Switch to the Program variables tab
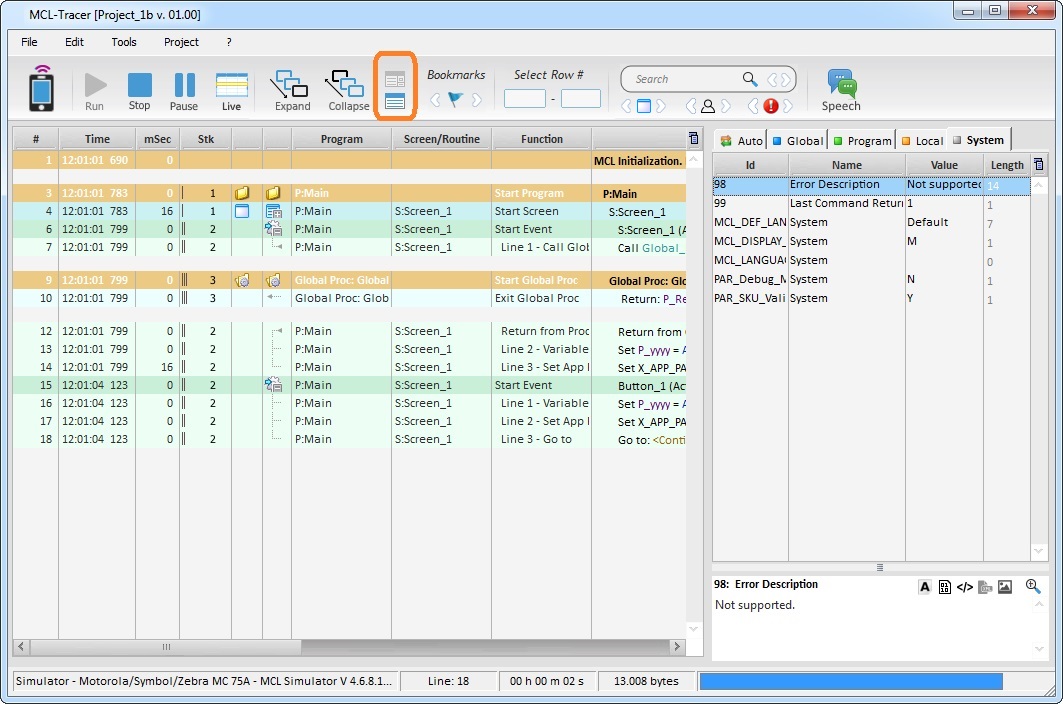 (x=862, y=140)
